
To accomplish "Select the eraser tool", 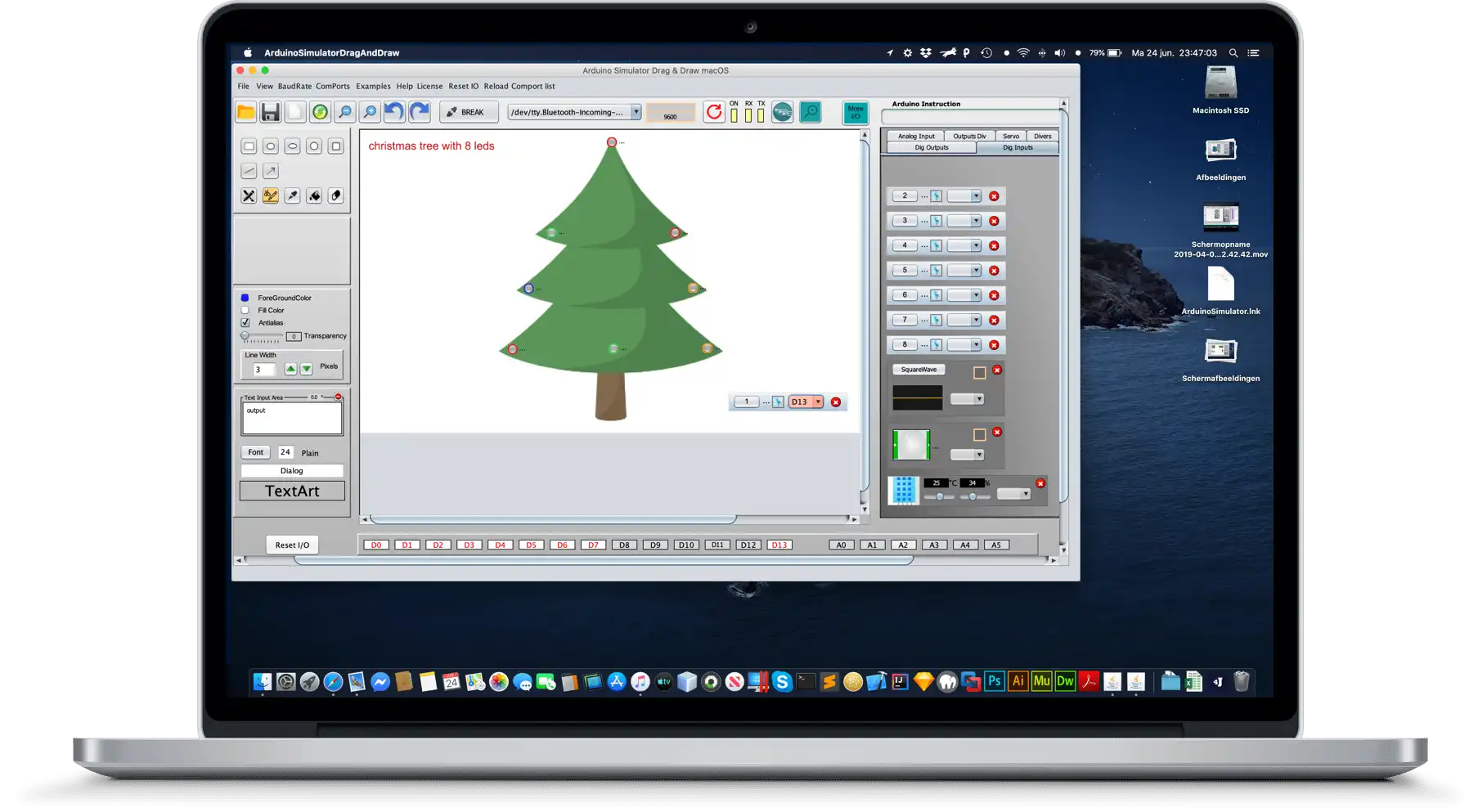I will click(335, 195).
